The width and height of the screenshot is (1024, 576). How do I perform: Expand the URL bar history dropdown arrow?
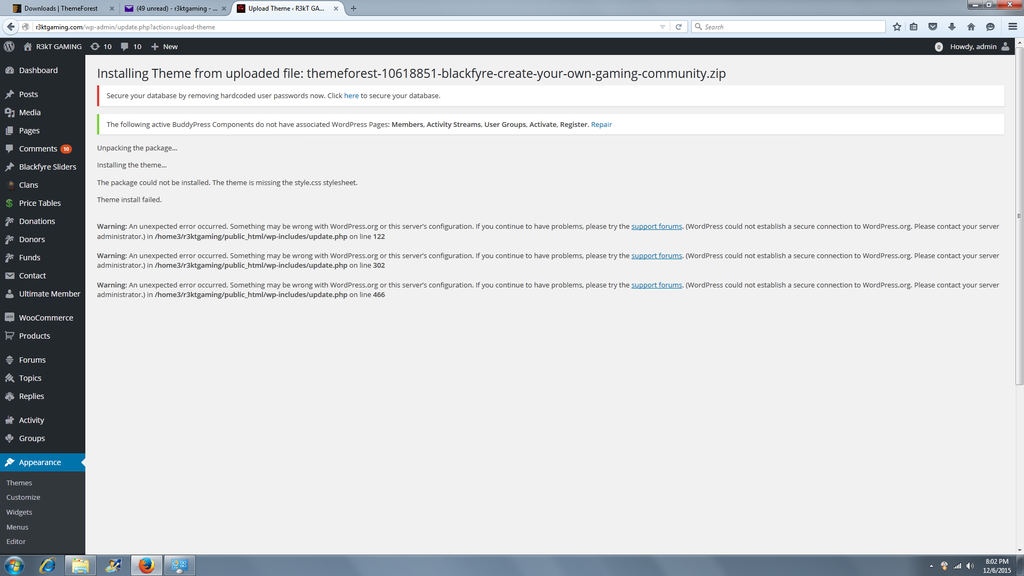pyautogui.click(x=662, y=27)
